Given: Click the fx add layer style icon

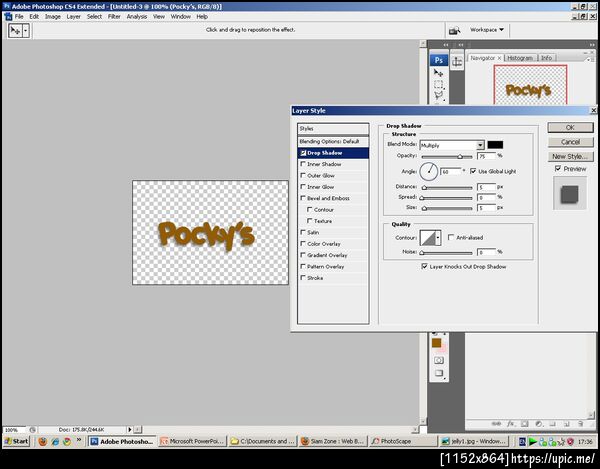Looking at the screenshot, I should coord(511,424).
